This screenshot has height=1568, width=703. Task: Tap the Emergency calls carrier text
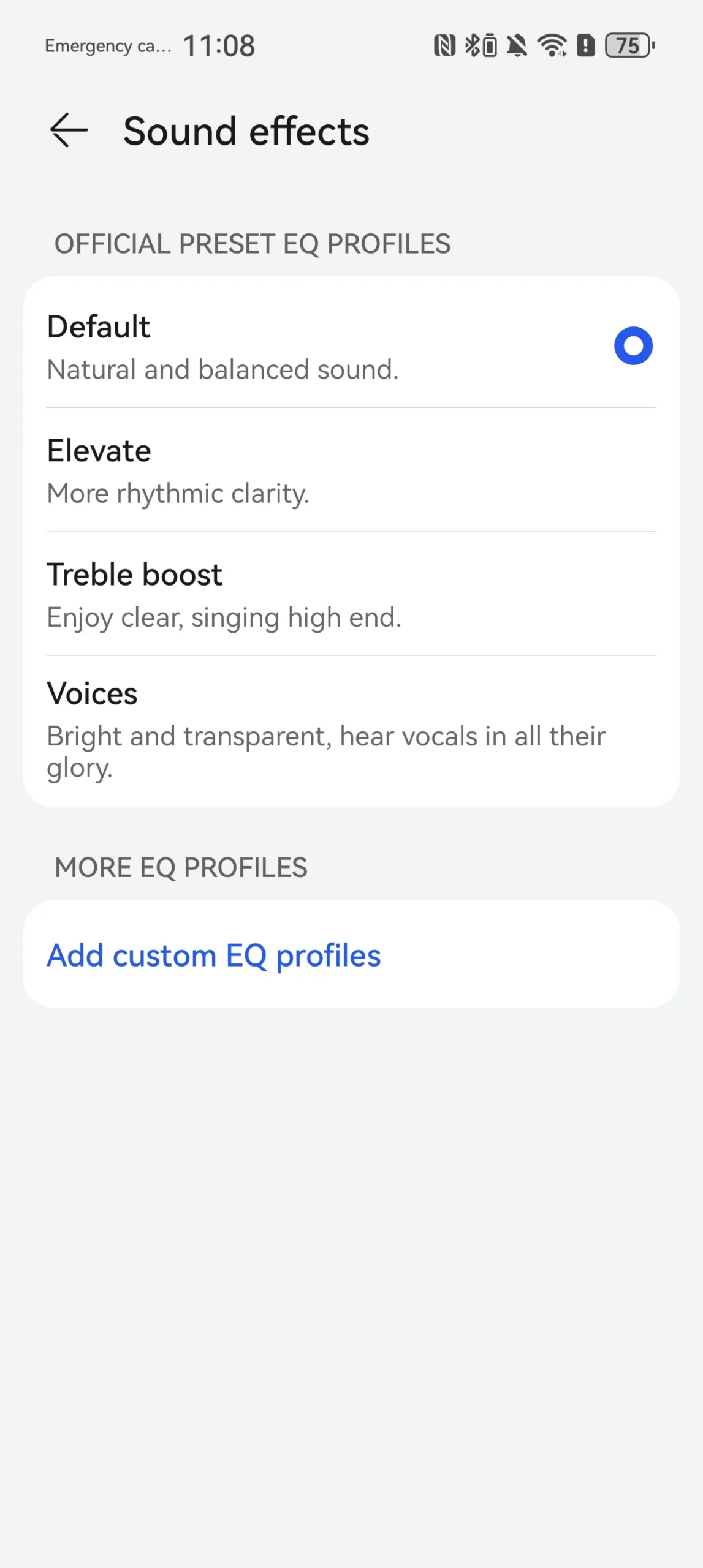[x=107, y=46]
